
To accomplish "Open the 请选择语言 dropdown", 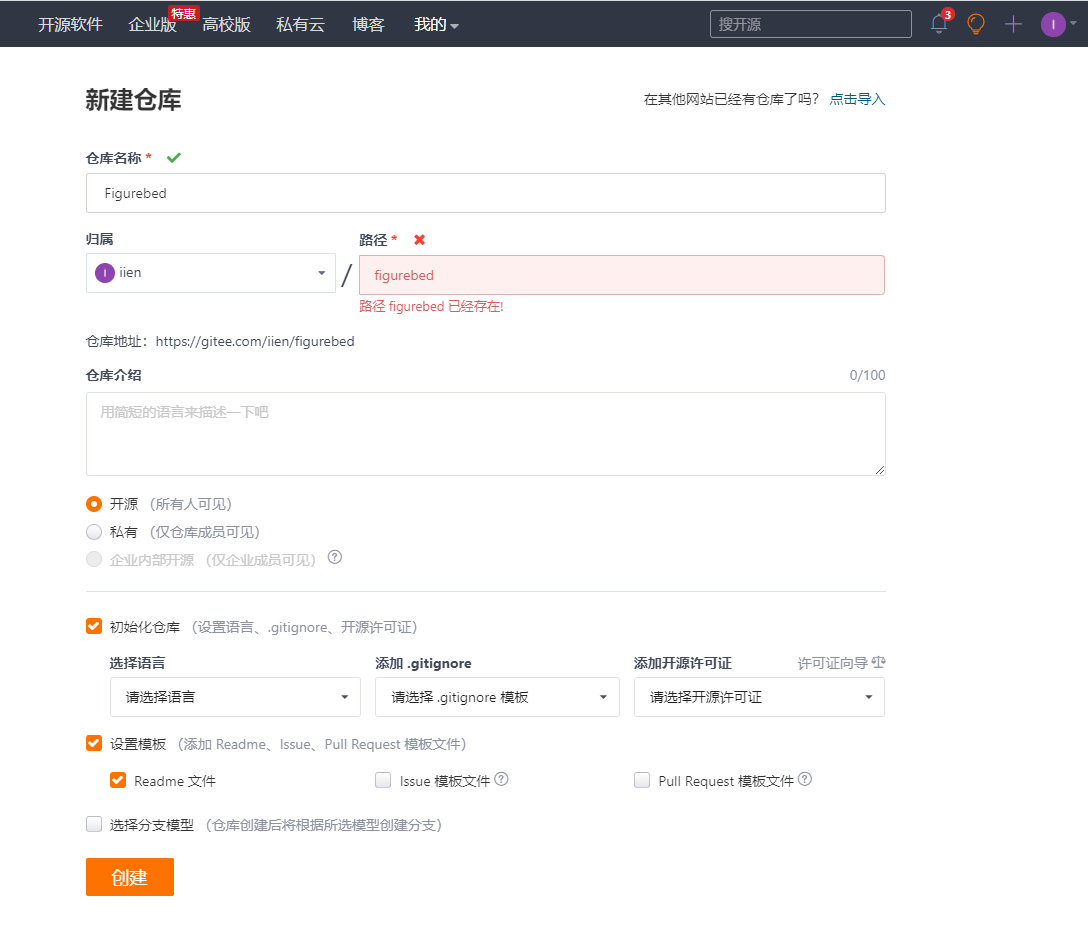I will tap(235, 697).
